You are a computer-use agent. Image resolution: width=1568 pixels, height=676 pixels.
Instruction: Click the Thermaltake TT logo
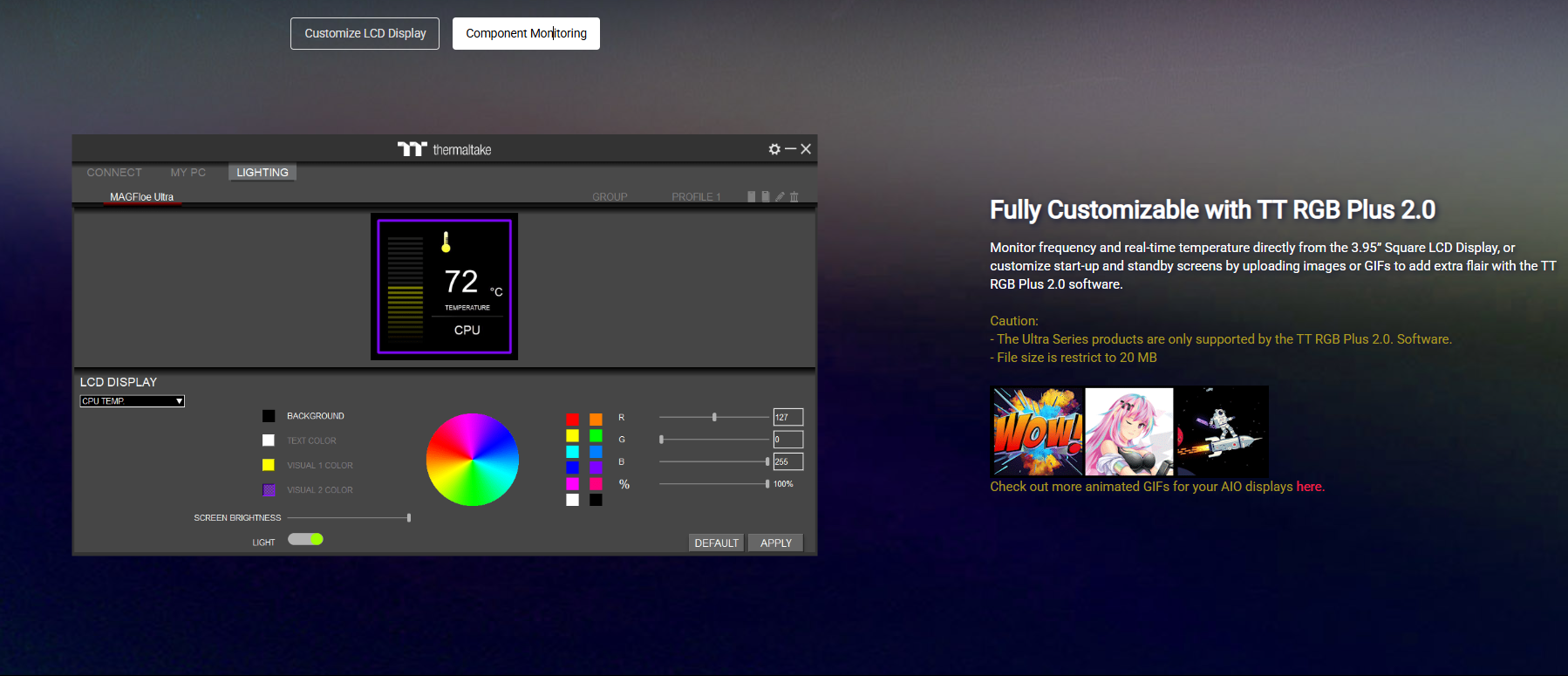tap(412, 149)
